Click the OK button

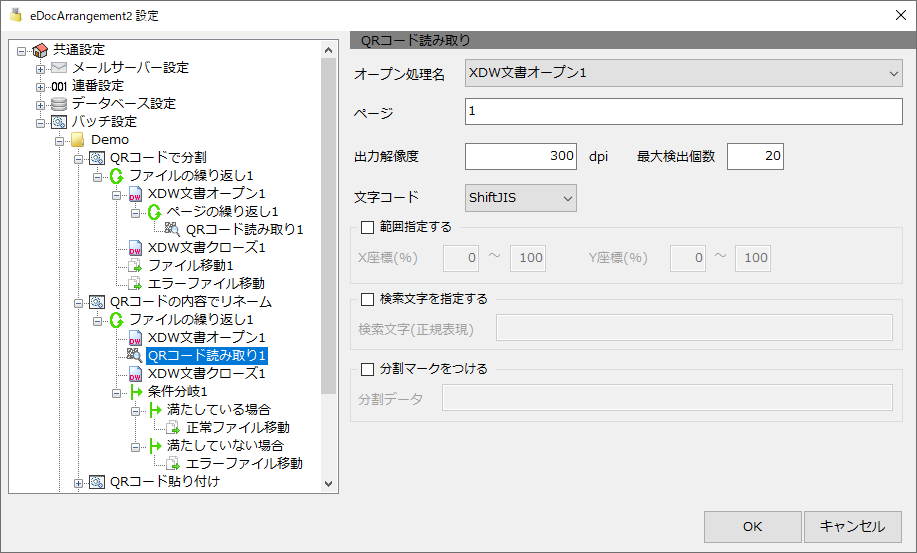[x=753, y=527]
